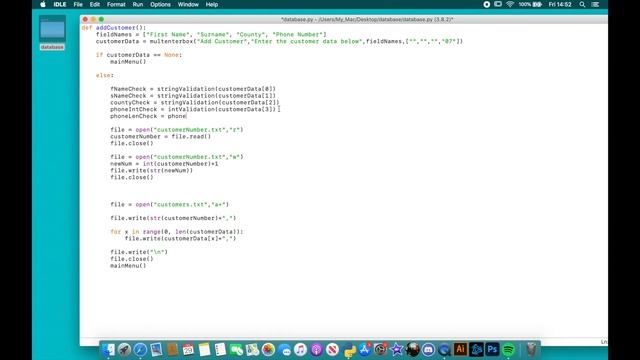Open the Window menu
This screenshot has width=640, height=360.
pyautogui.click(x=188, y=4)
